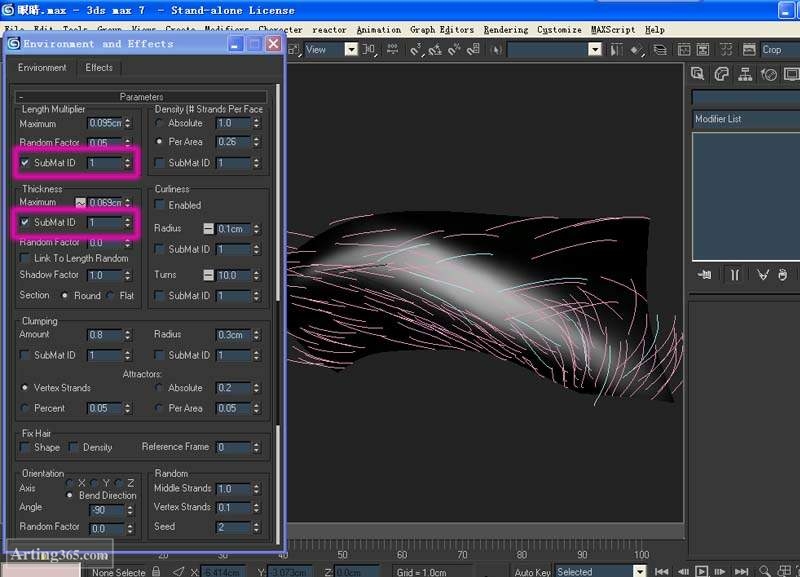Toggle Length Multiplier SubMat ID checkbox
The width and height of the screenshot is (800, 577).
coord(24,162)
